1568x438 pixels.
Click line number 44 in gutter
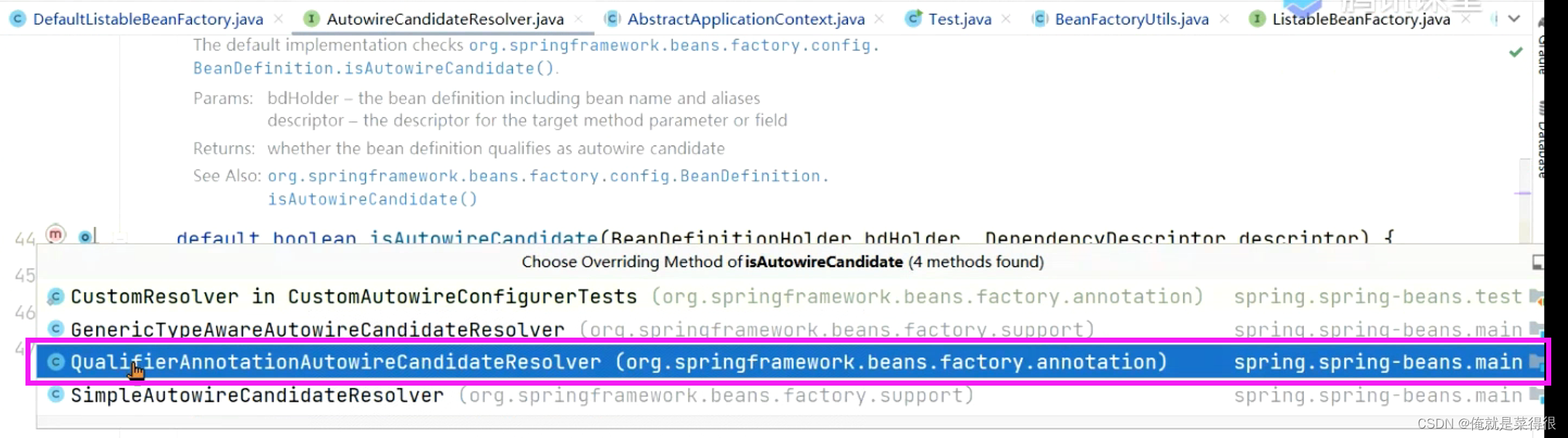(25, 238)
